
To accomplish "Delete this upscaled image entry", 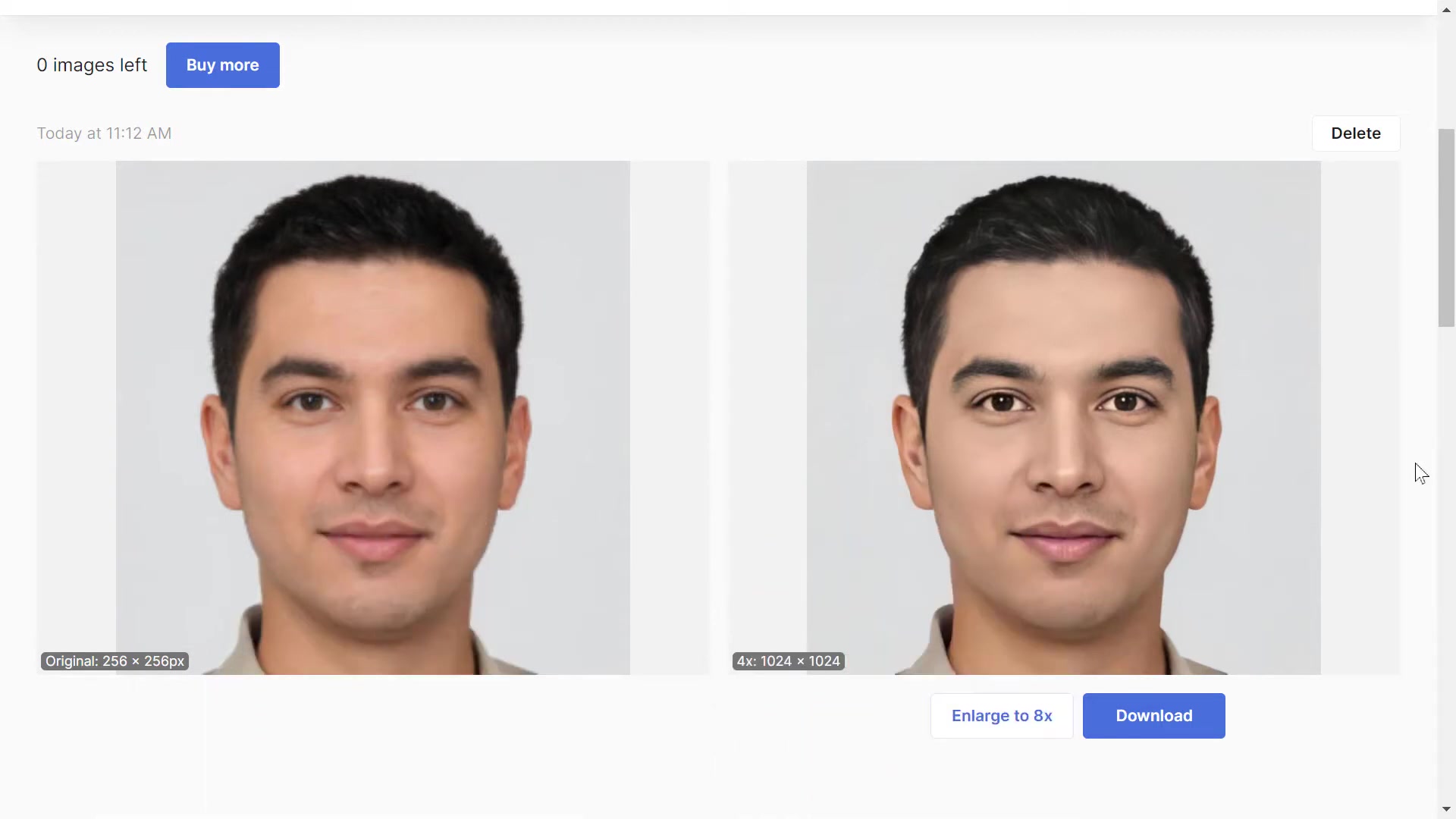I will 1356,133.
